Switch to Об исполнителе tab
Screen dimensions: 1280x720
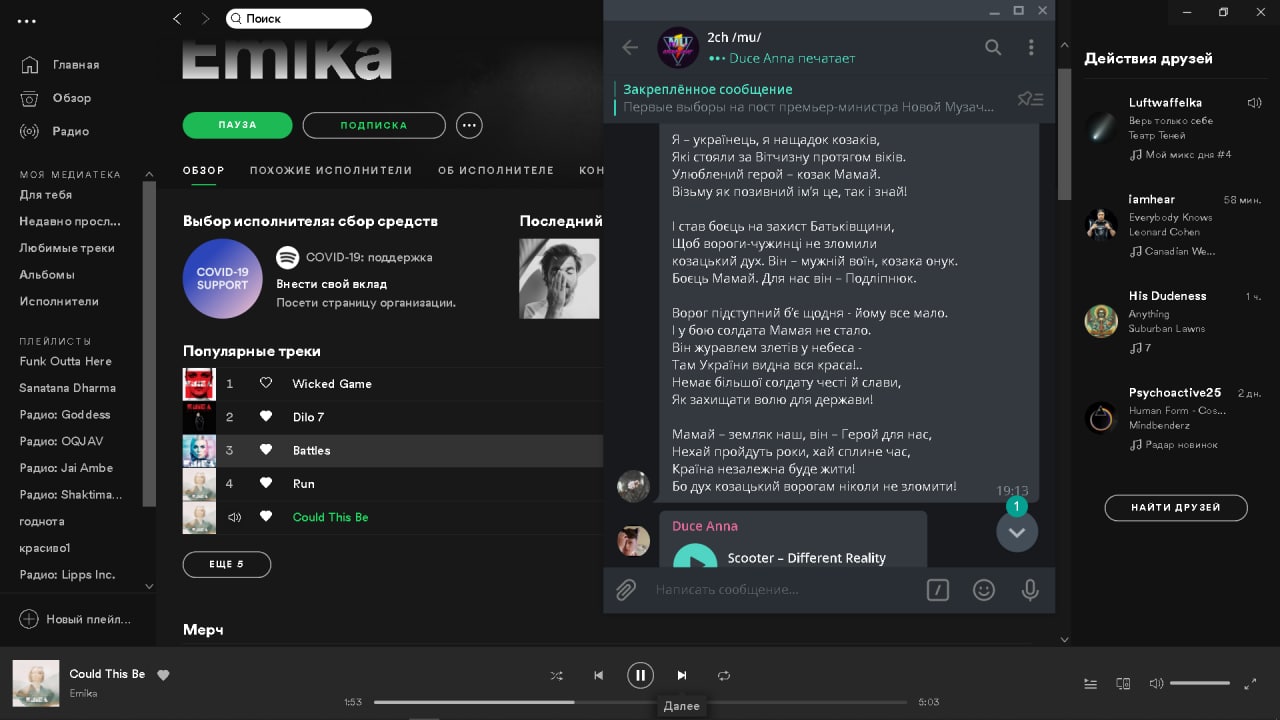(x=496, y=170)
